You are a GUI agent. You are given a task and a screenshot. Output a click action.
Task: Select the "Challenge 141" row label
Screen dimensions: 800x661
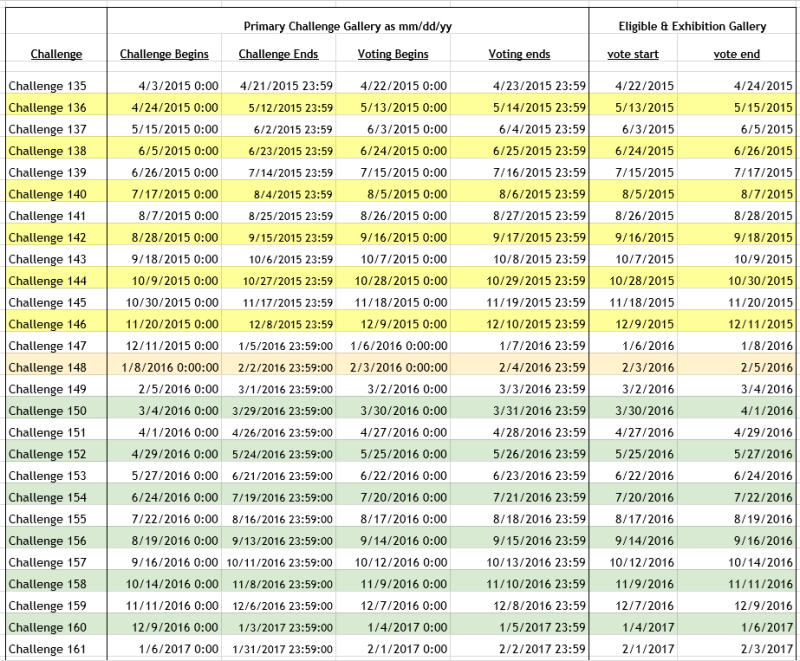pos(47,216)
